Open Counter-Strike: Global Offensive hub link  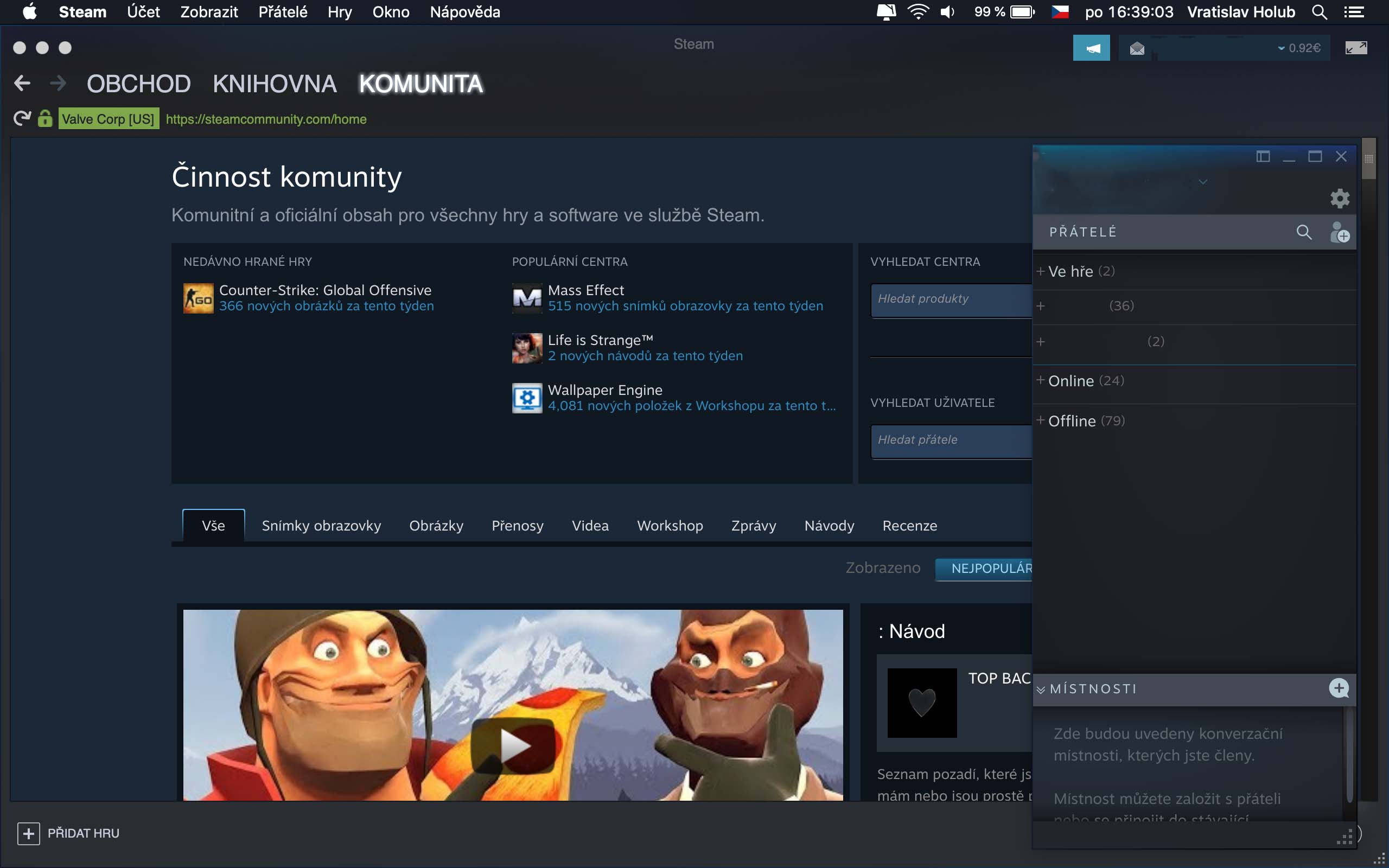325,290
